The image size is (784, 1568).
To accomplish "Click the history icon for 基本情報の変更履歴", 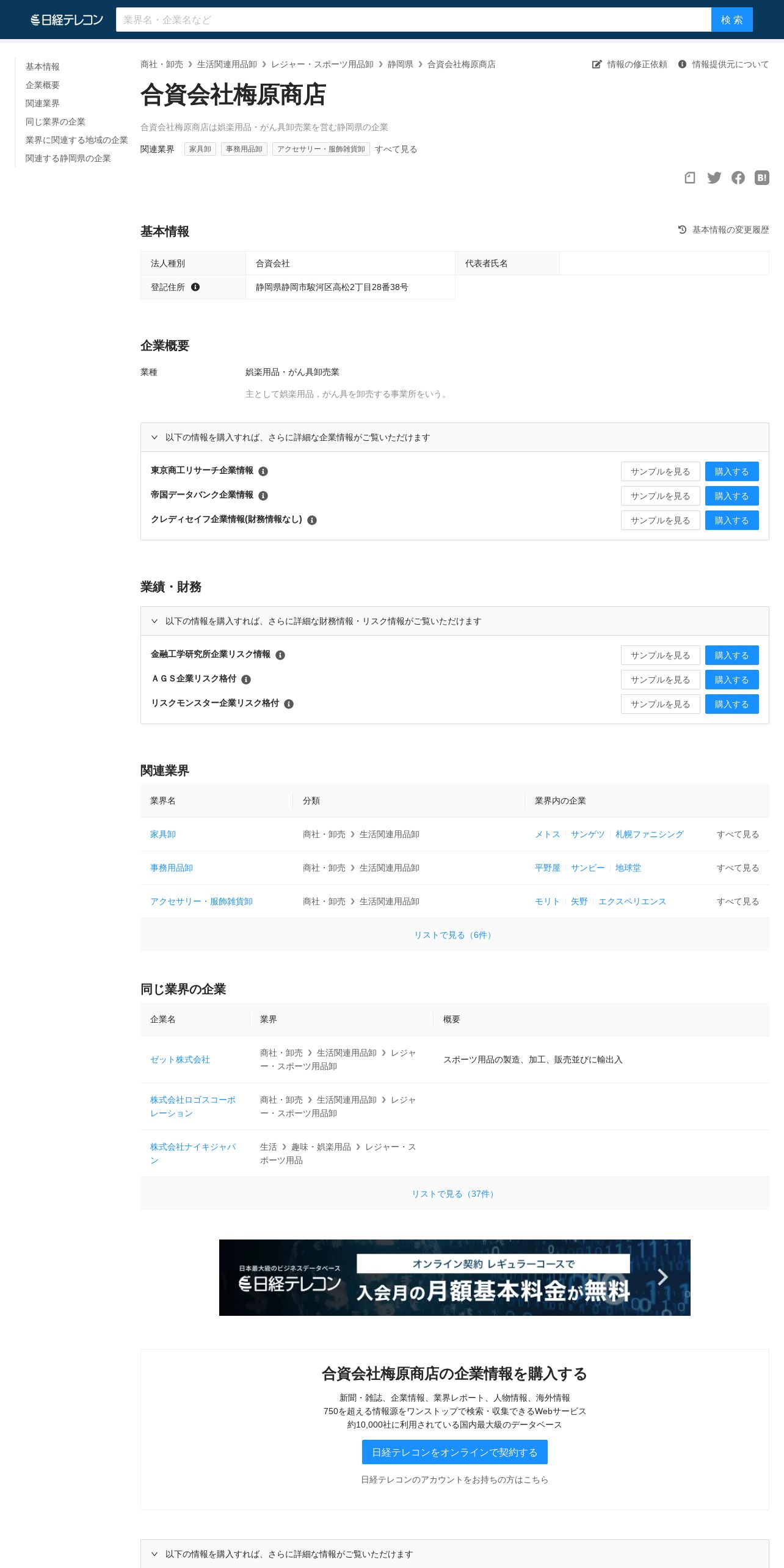I will click(x=682, y=230).
